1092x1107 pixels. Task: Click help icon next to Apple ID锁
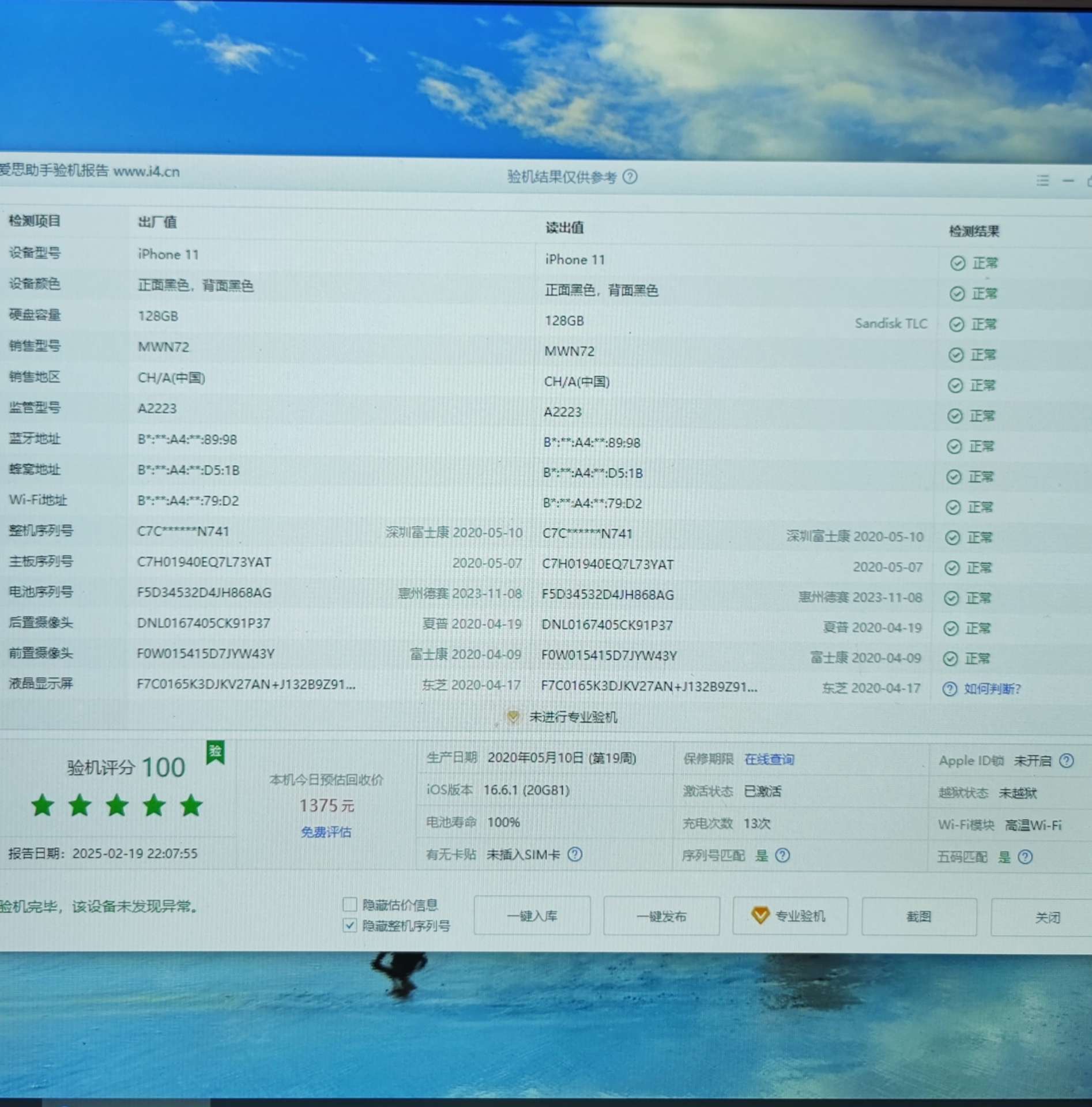pyautogui.click(x=1067, y=761)
